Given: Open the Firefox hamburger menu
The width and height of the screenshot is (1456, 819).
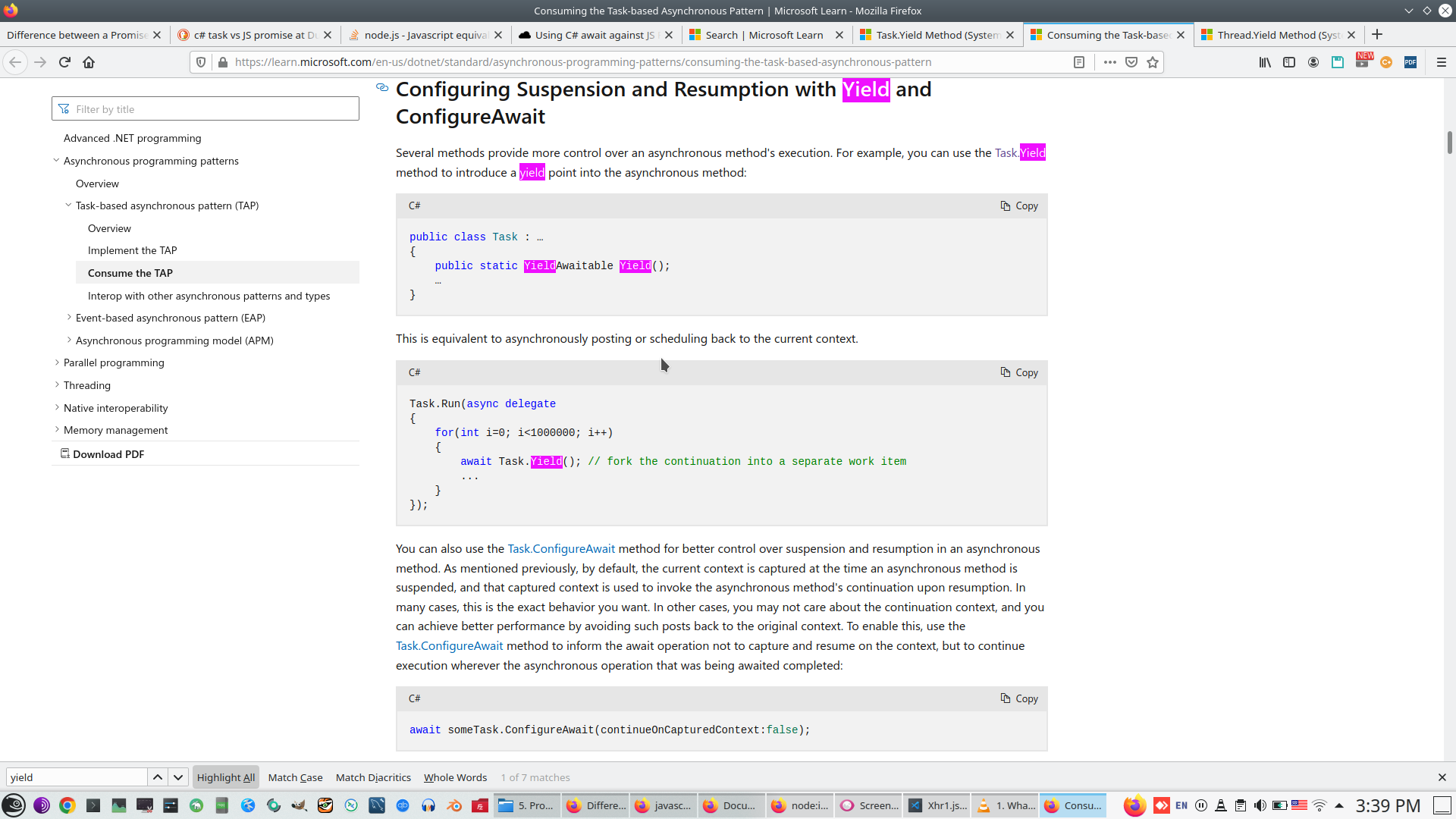Looking at the screenshot, I should coord(1442,62).
